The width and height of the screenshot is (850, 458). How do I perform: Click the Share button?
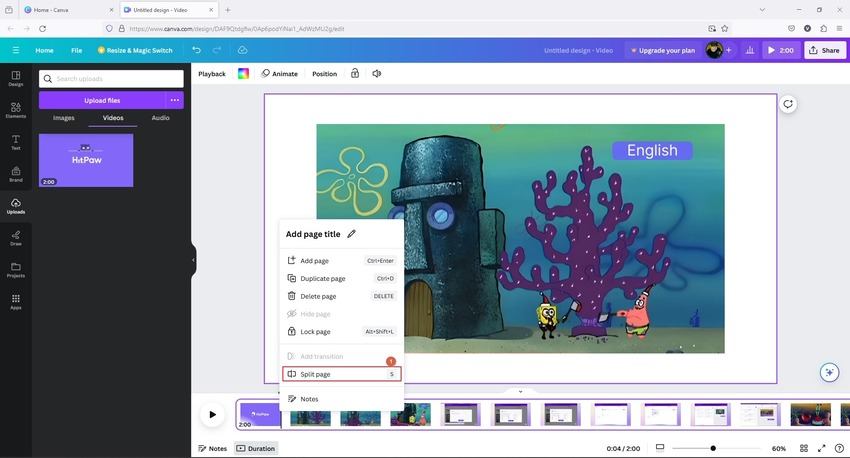point(825,50)
